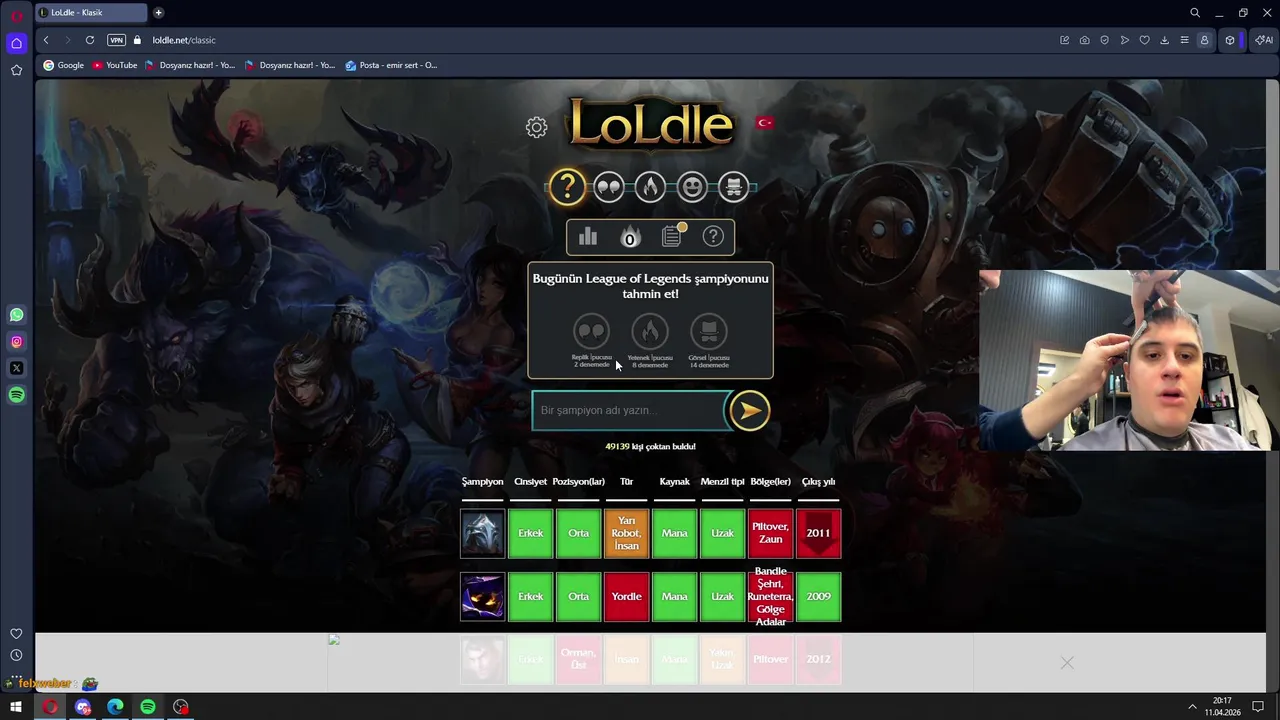The width and height of the screenshot is (1280, 720).
Task: Open ad blocker shield icon
Action: (1104, 40)
